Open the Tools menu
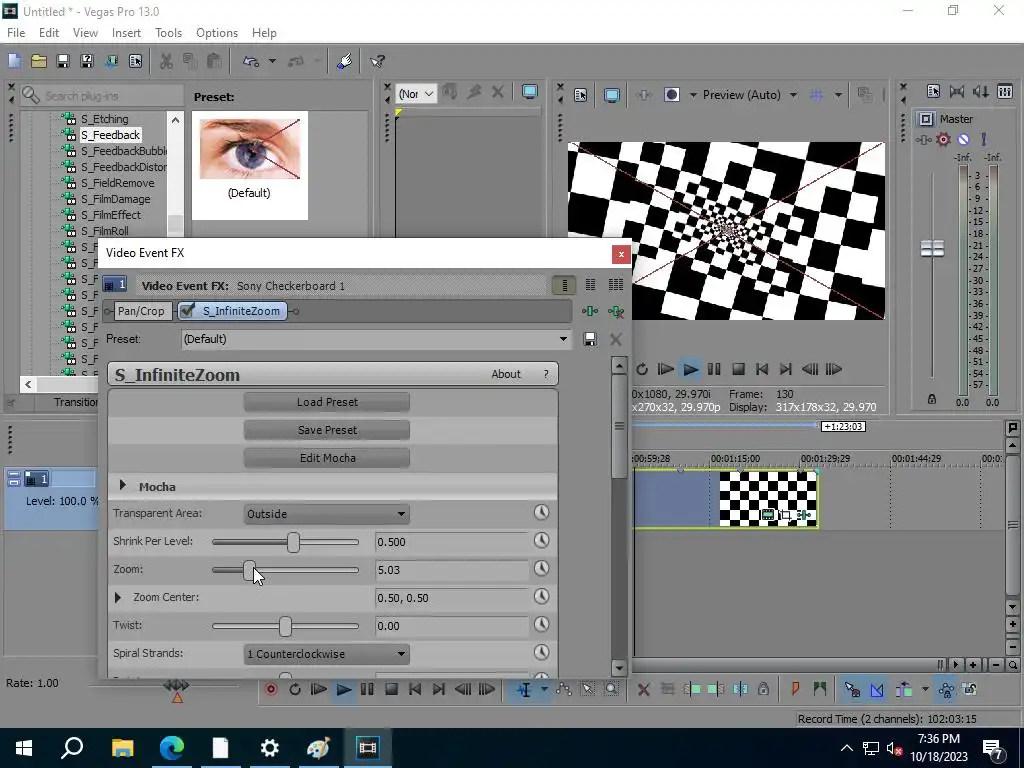 click(168, 33)
